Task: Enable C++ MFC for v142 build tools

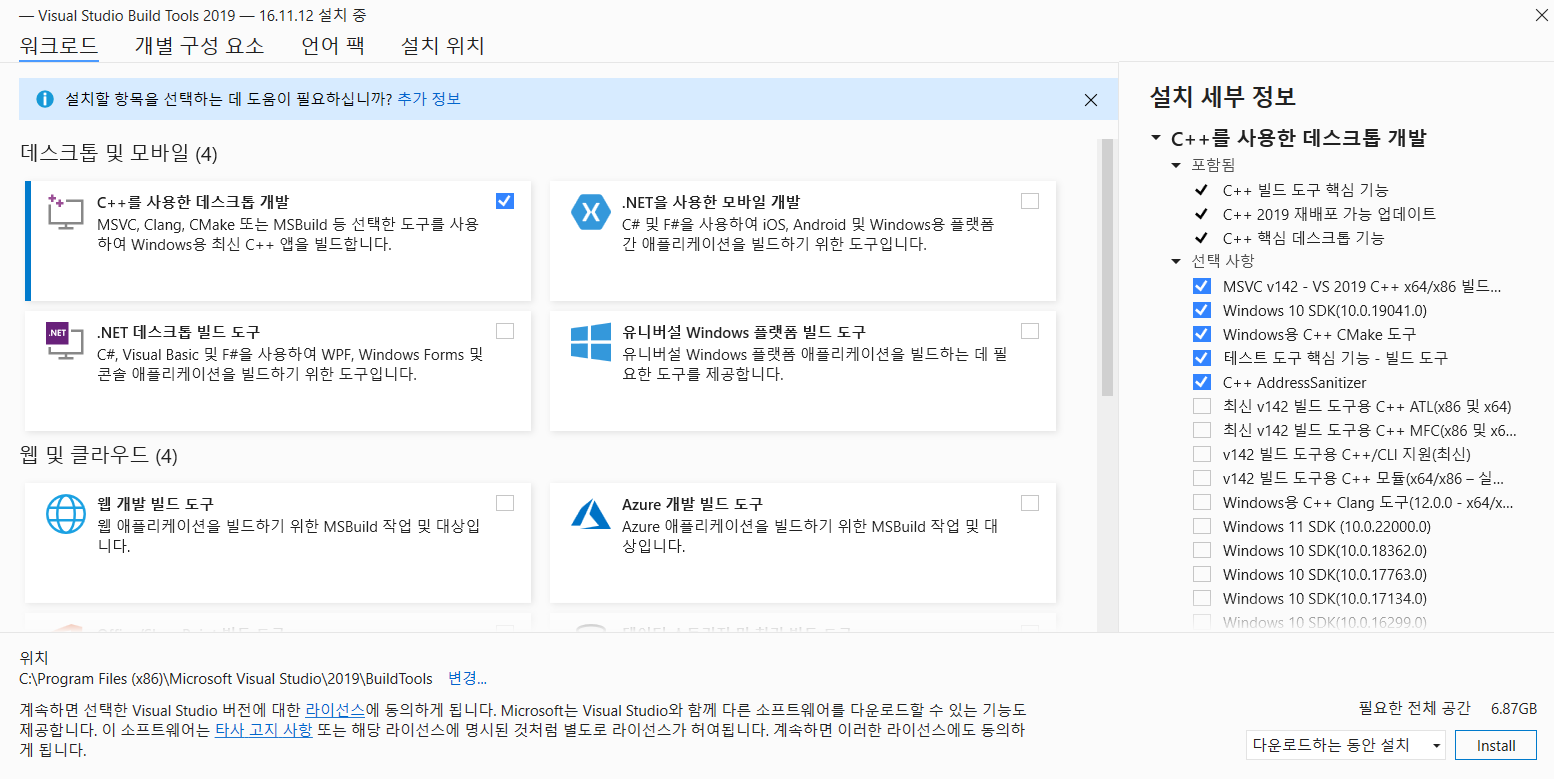Action: pos(1202,430)
